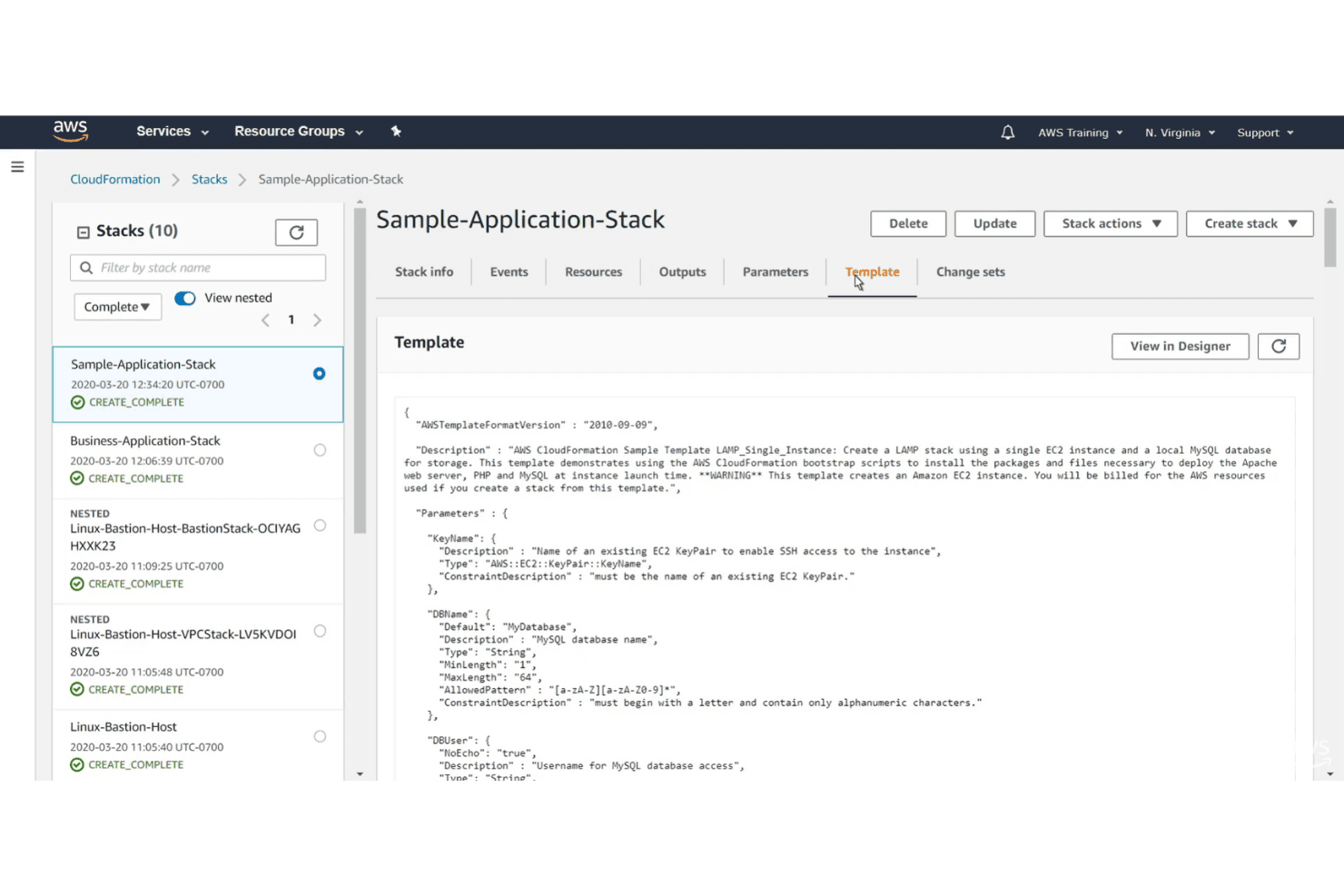This screenshot has height=896, width=1344.
Task: Click View in Designer
Action: pyautogui.click(x=1180, y=346)
